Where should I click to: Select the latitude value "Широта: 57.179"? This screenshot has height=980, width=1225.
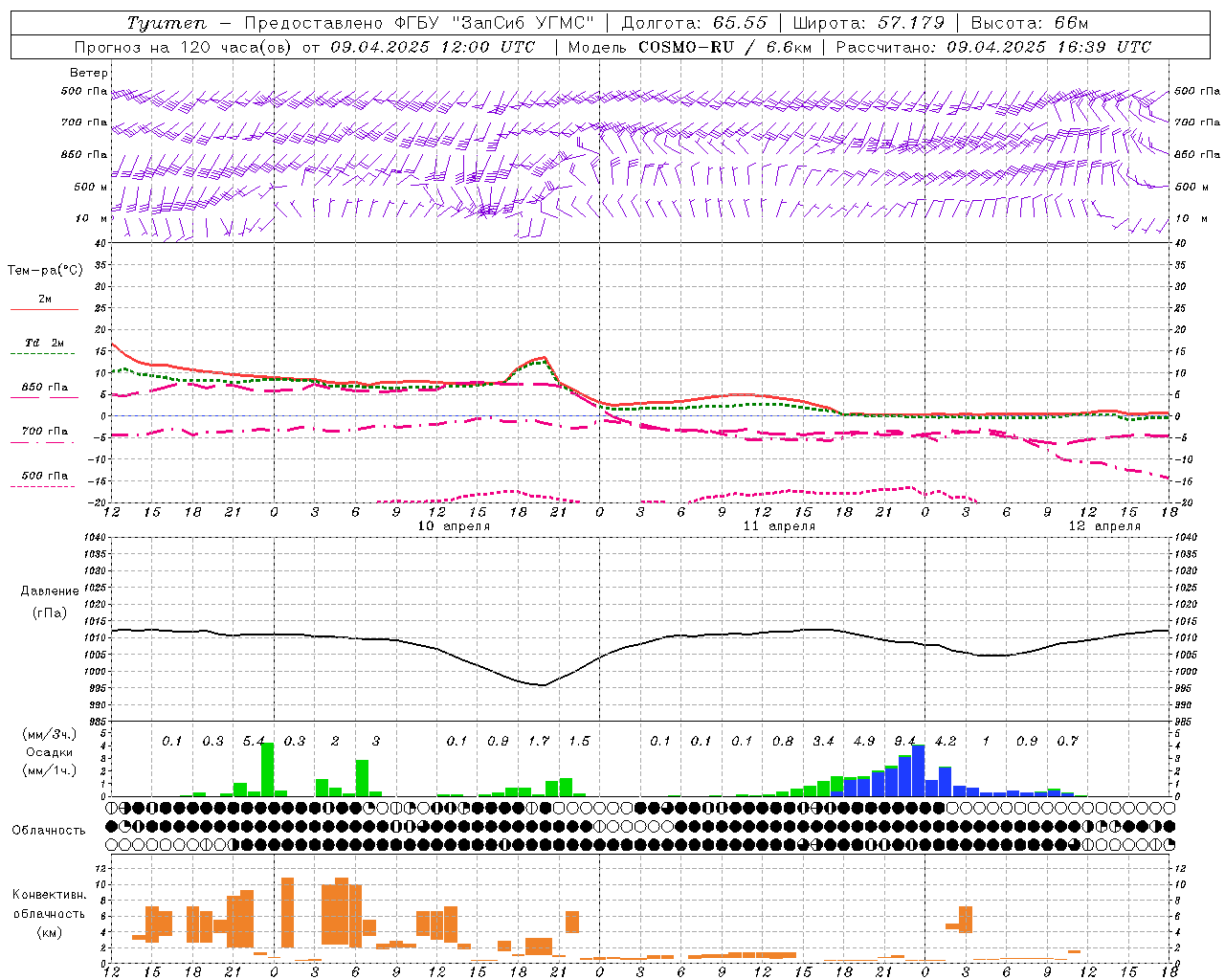point(869,23)
